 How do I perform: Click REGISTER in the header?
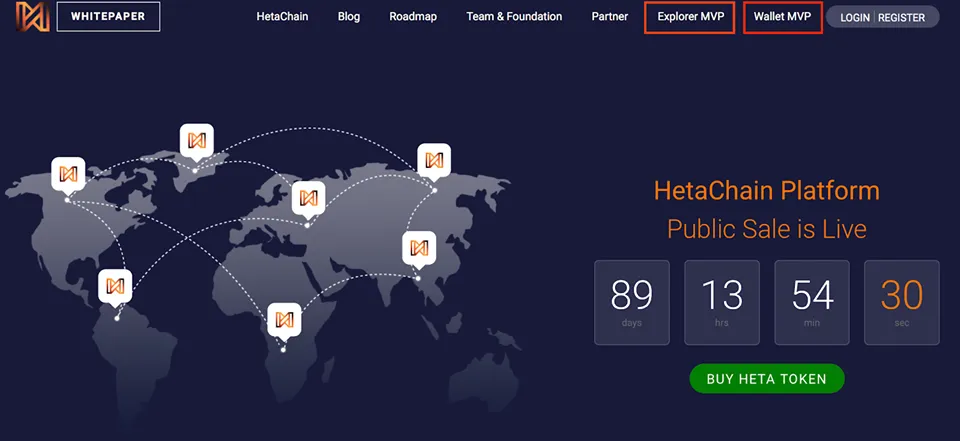902,17
